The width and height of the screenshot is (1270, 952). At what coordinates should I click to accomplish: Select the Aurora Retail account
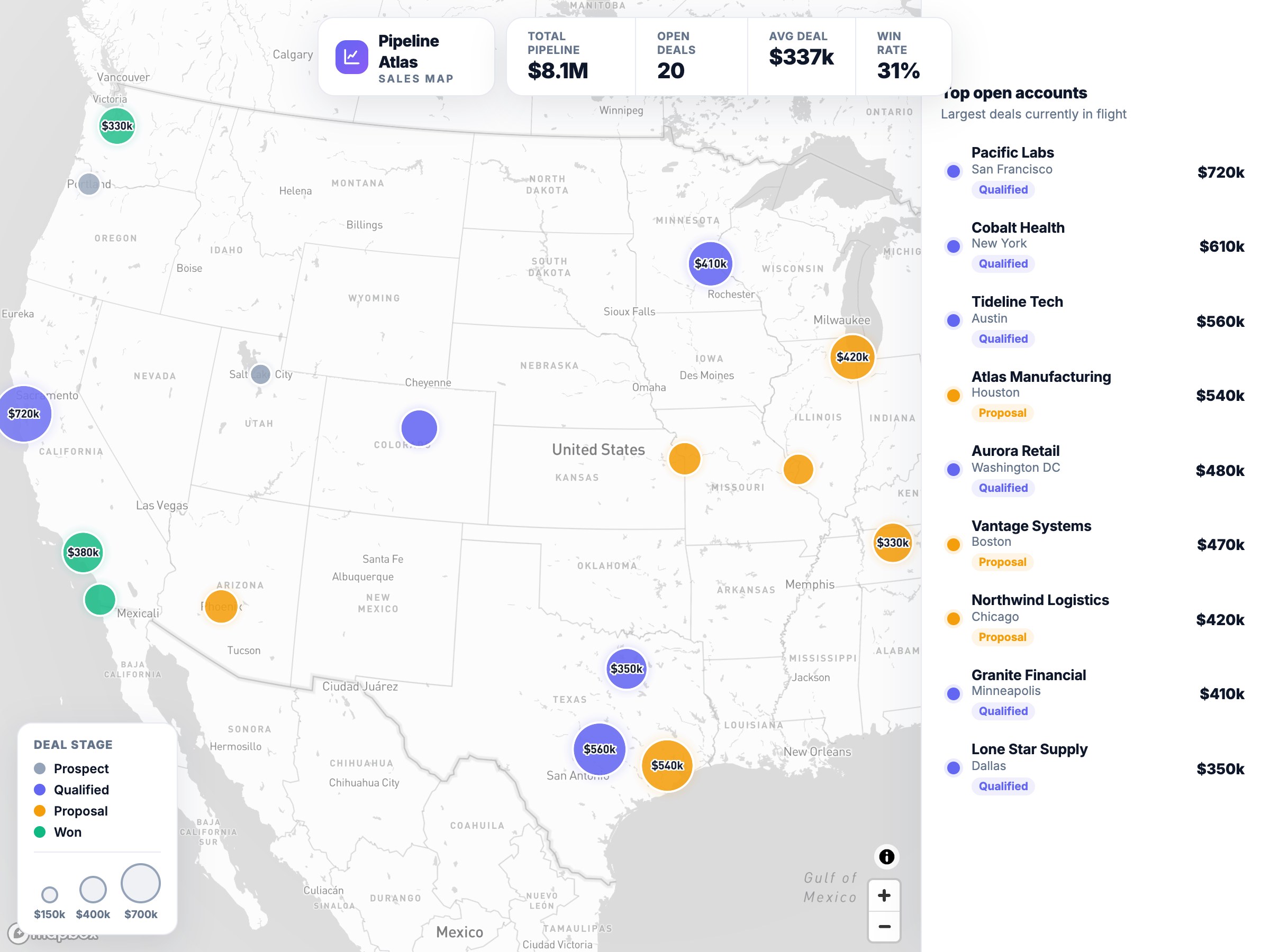pyautogui.click(x=1094, y=470)
